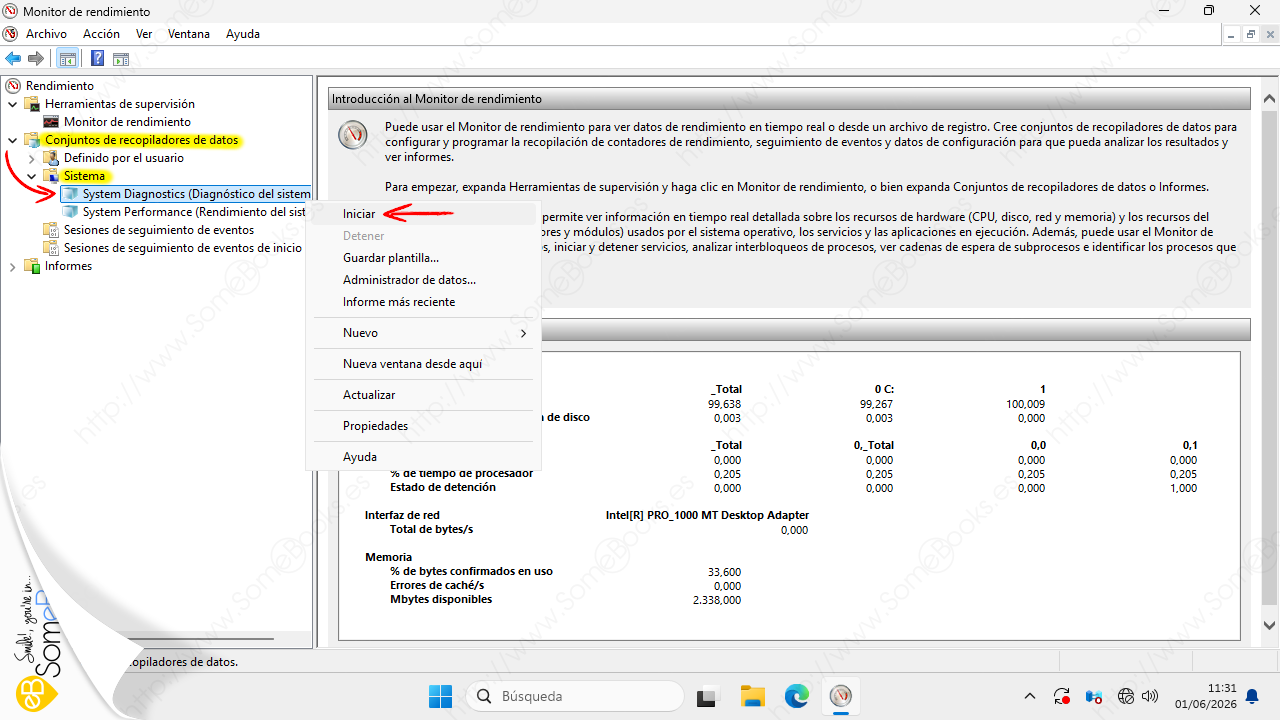Click the volume speaker tray icon
This screenshot has width=1280, height=720.
point(1150,696)
